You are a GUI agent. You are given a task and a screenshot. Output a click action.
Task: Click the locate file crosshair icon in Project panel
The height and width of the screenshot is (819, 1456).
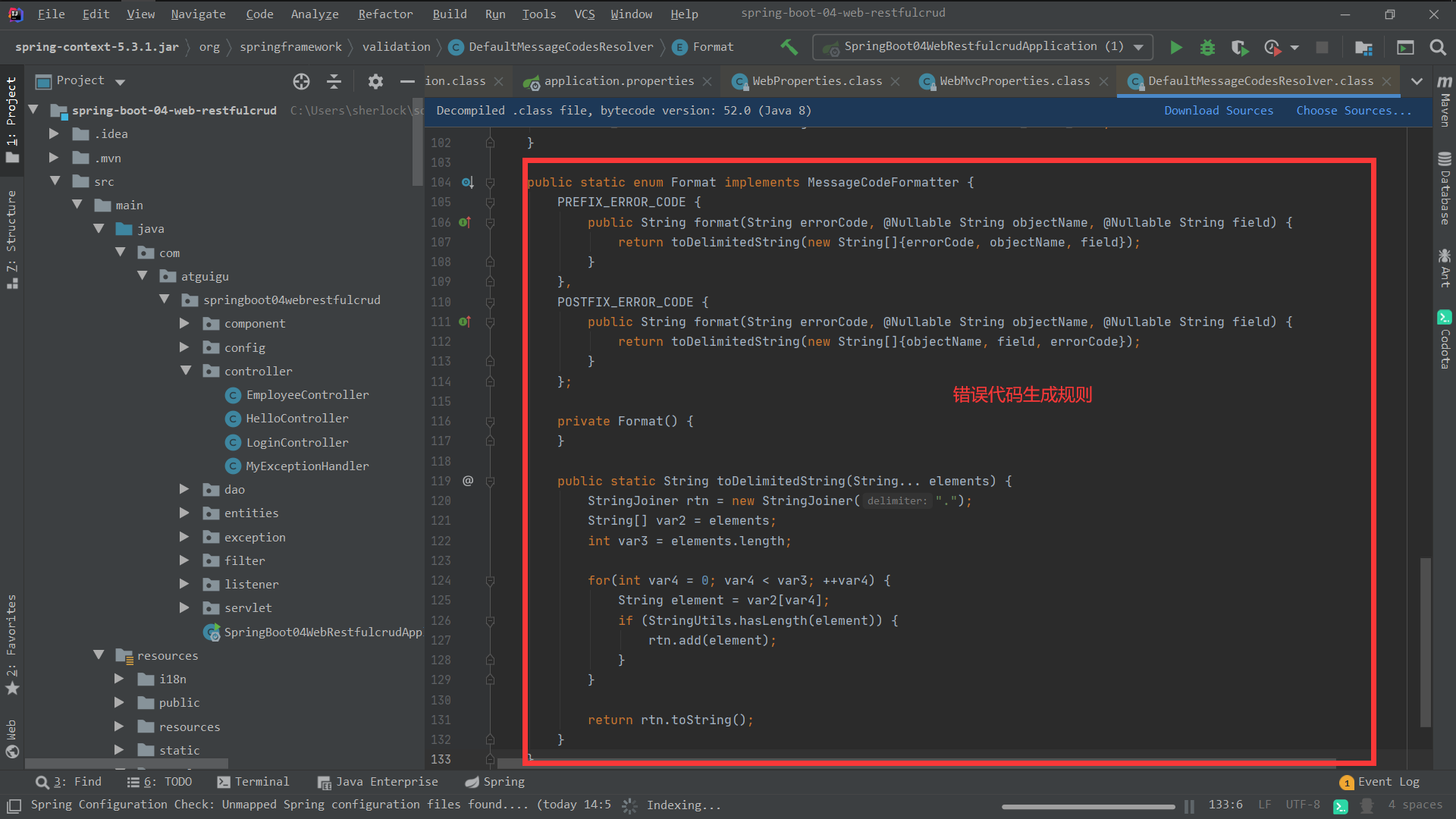(301, 81)
